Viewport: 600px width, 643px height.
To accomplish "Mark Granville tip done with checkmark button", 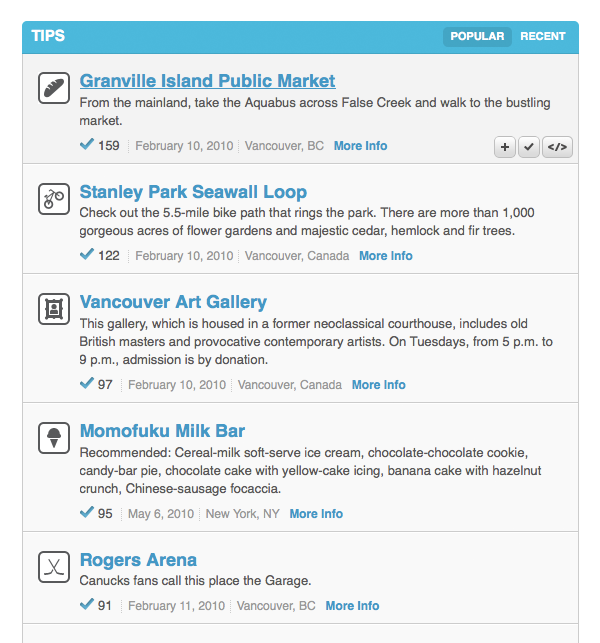I will pos(529,147).
